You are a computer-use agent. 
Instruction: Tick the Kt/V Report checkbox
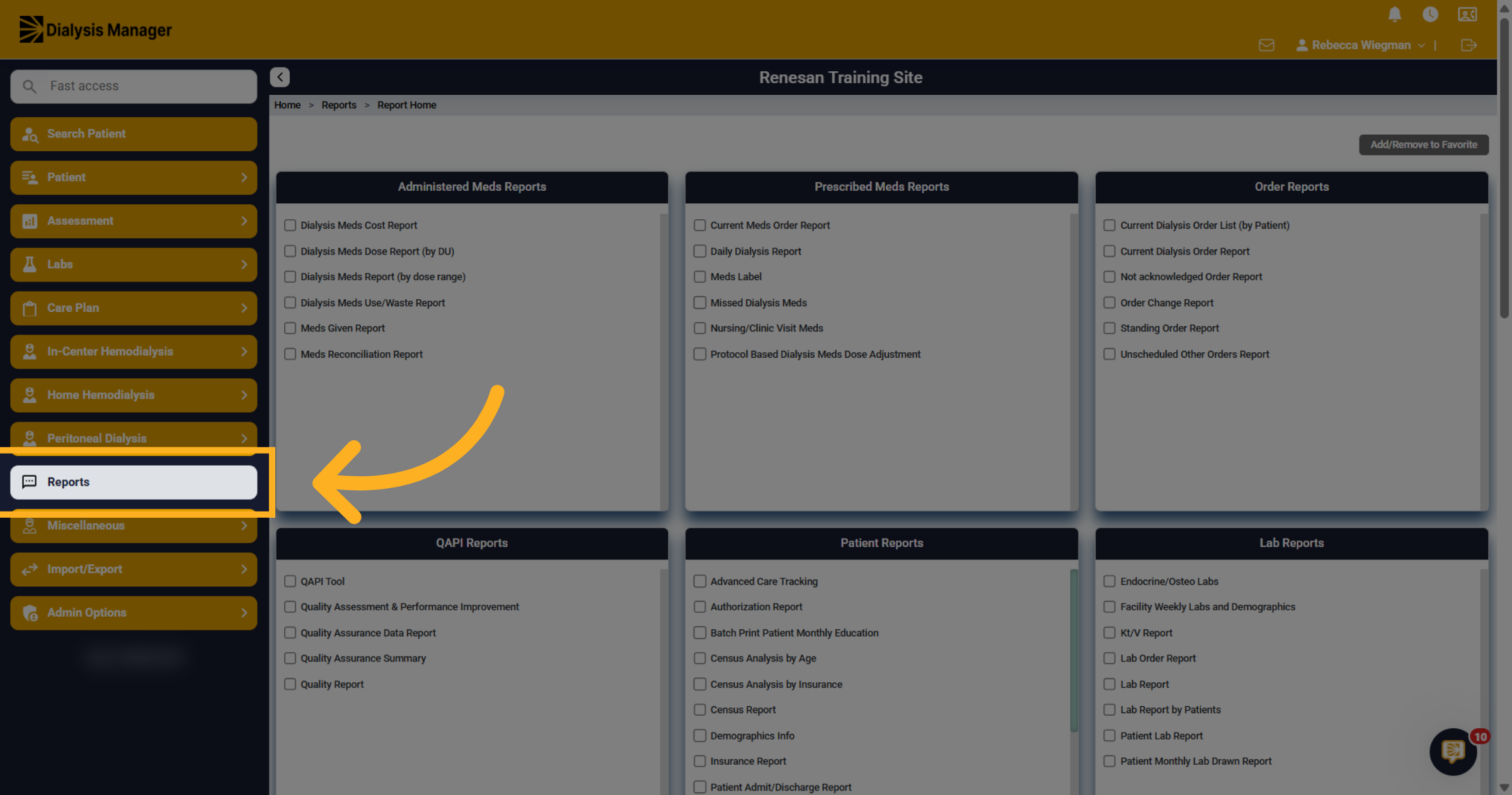1109,633
